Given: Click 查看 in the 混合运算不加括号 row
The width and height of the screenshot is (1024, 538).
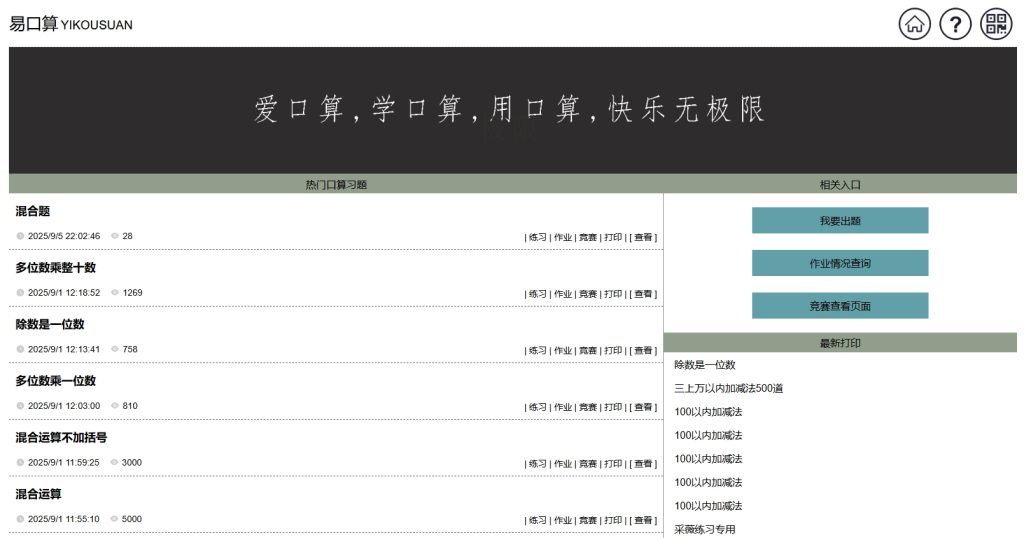Looking at the screenshot, I should click(x=643, y=464).
